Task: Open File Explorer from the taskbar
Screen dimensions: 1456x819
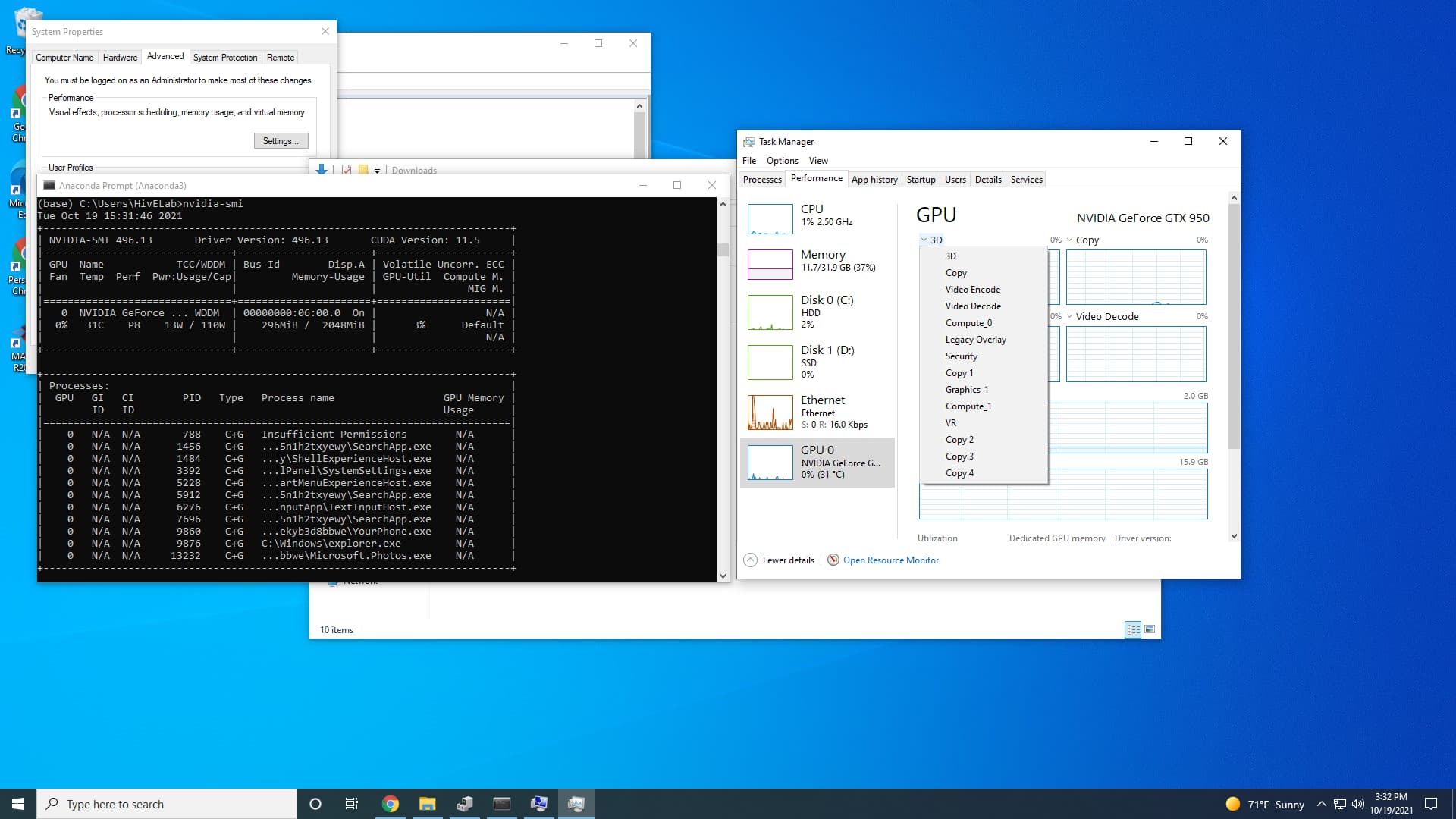Action: coord(427,803)
